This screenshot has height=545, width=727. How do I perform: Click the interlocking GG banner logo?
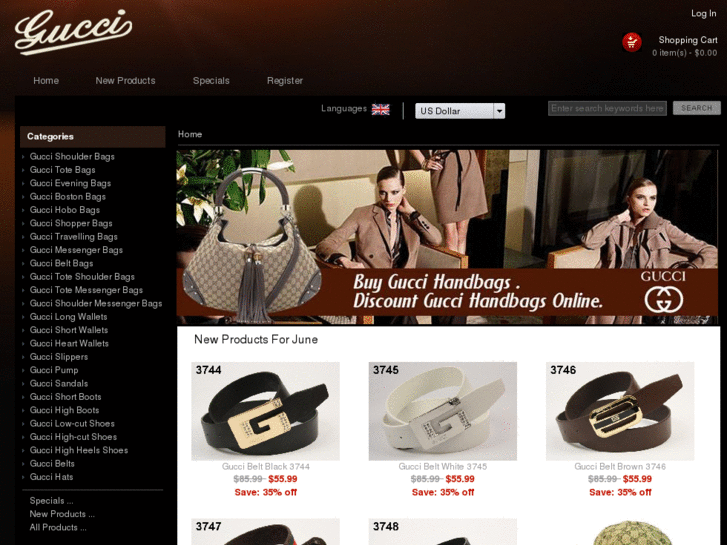[x=663, y=300]
